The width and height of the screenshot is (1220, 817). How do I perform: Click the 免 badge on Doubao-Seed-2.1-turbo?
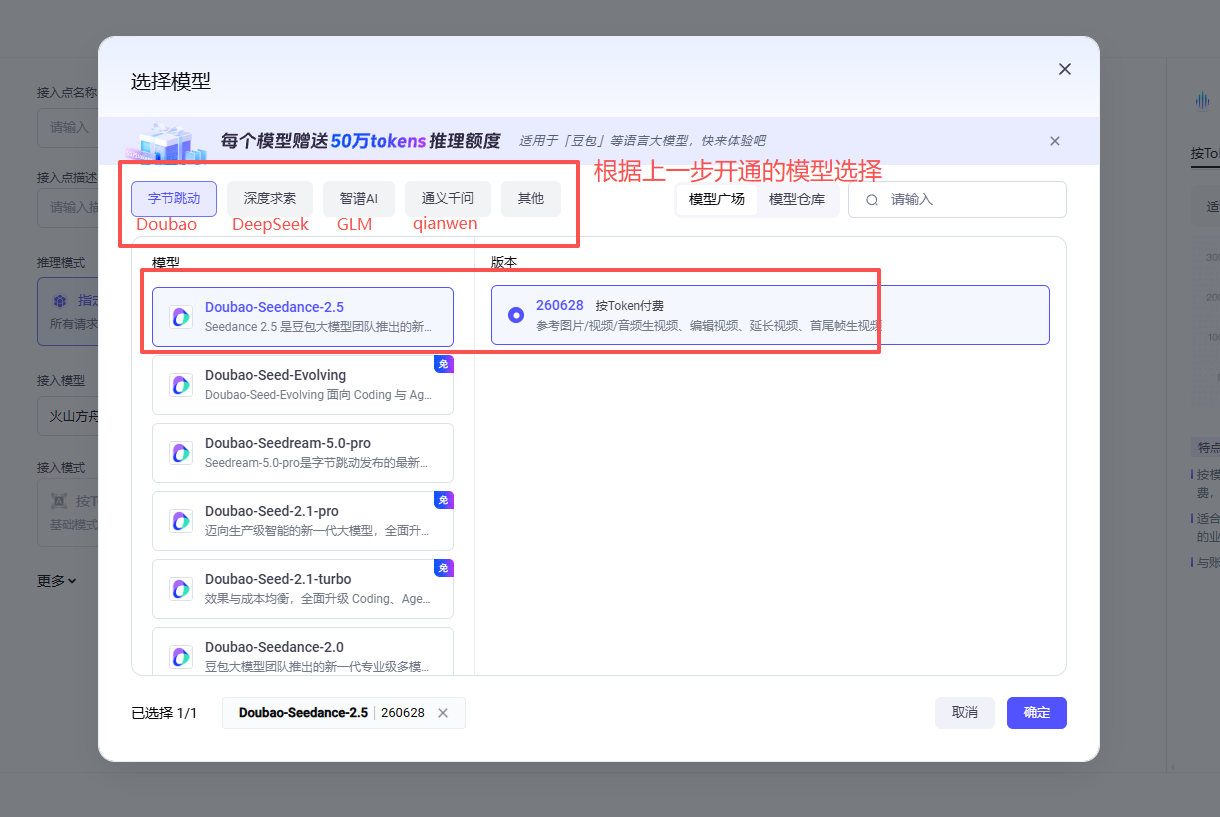click(443, 568)
